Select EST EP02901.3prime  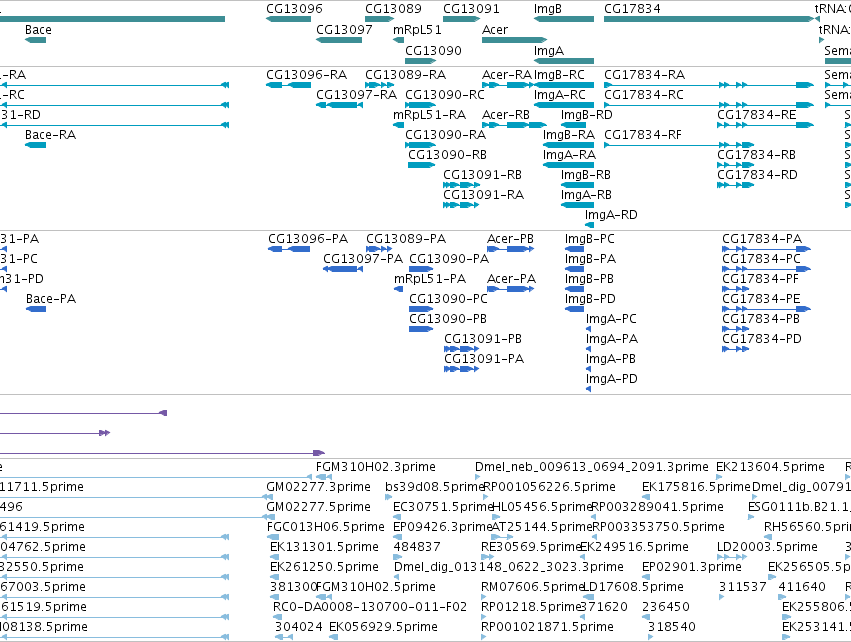click(691, 567)
